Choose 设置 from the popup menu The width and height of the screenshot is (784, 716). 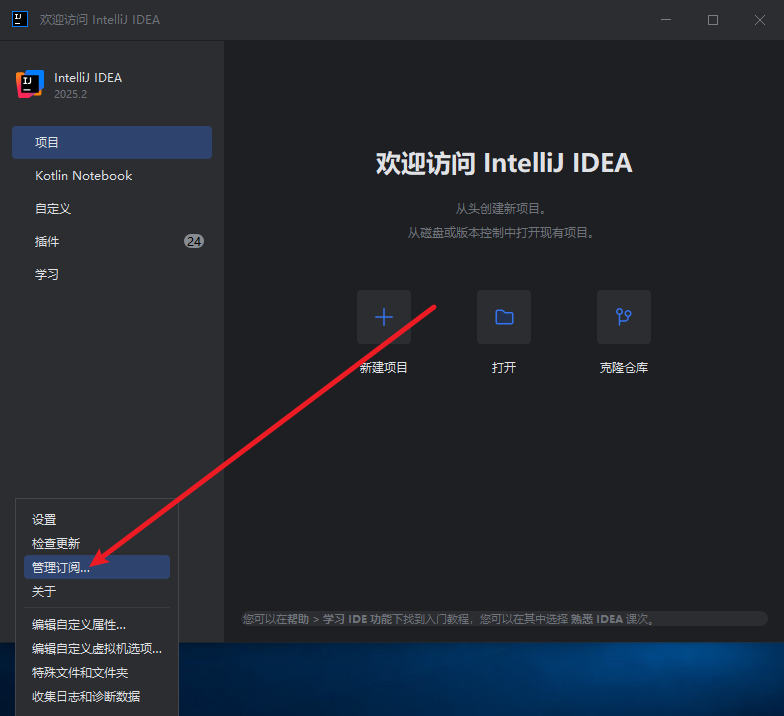point(97,520)
